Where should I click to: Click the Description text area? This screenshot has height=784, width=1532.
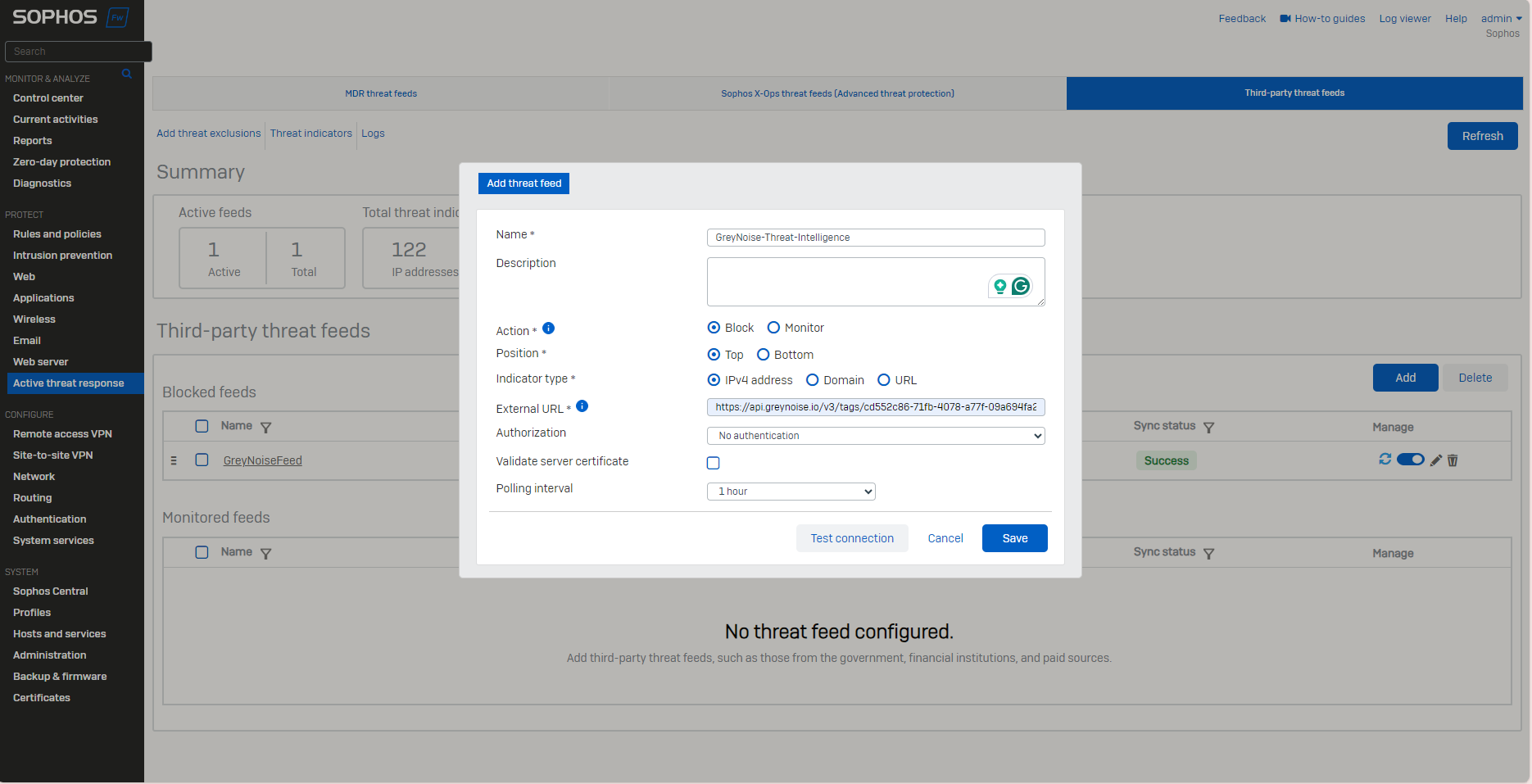click(876, 282)
